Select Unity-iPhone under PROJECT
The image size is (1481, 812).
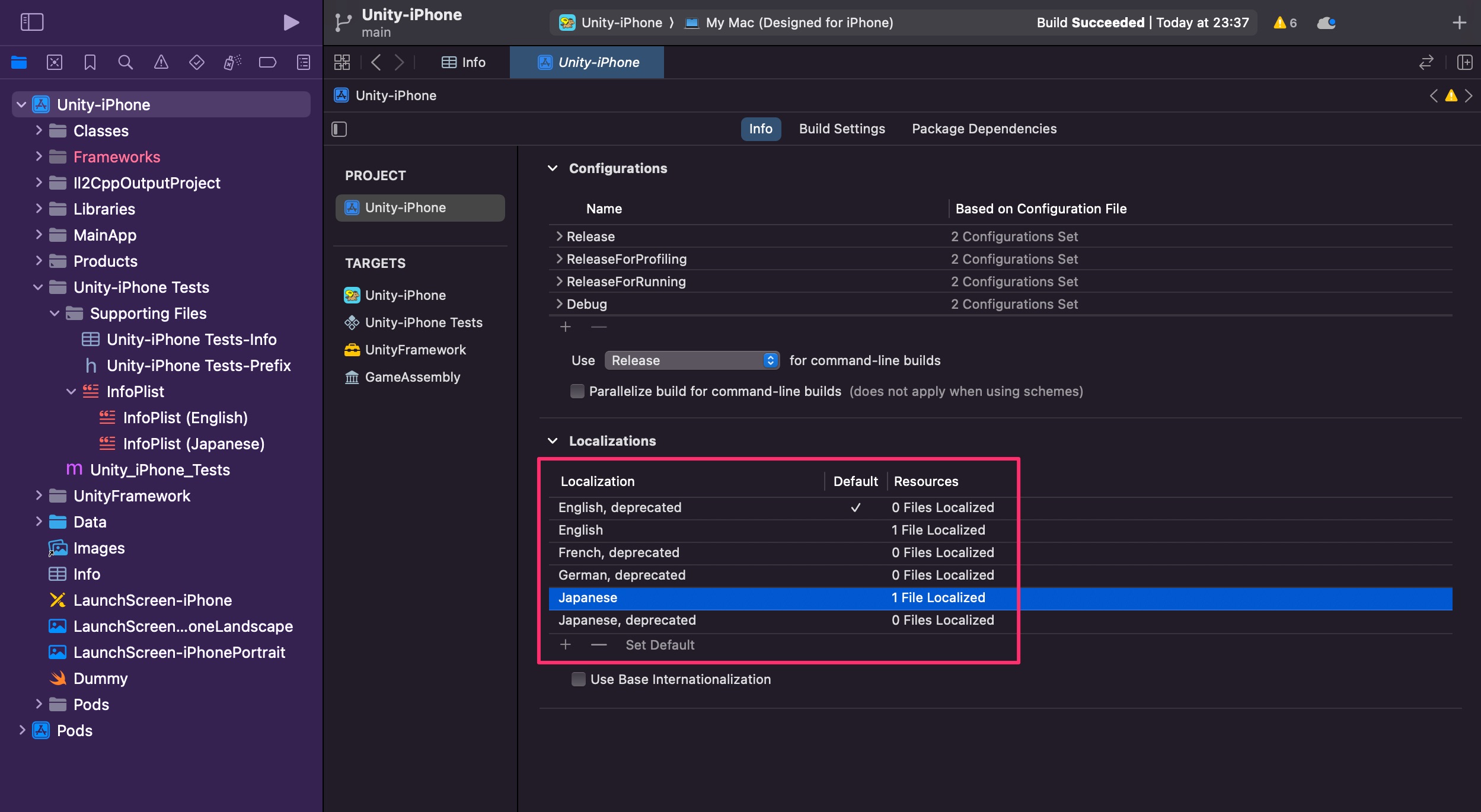420,207
